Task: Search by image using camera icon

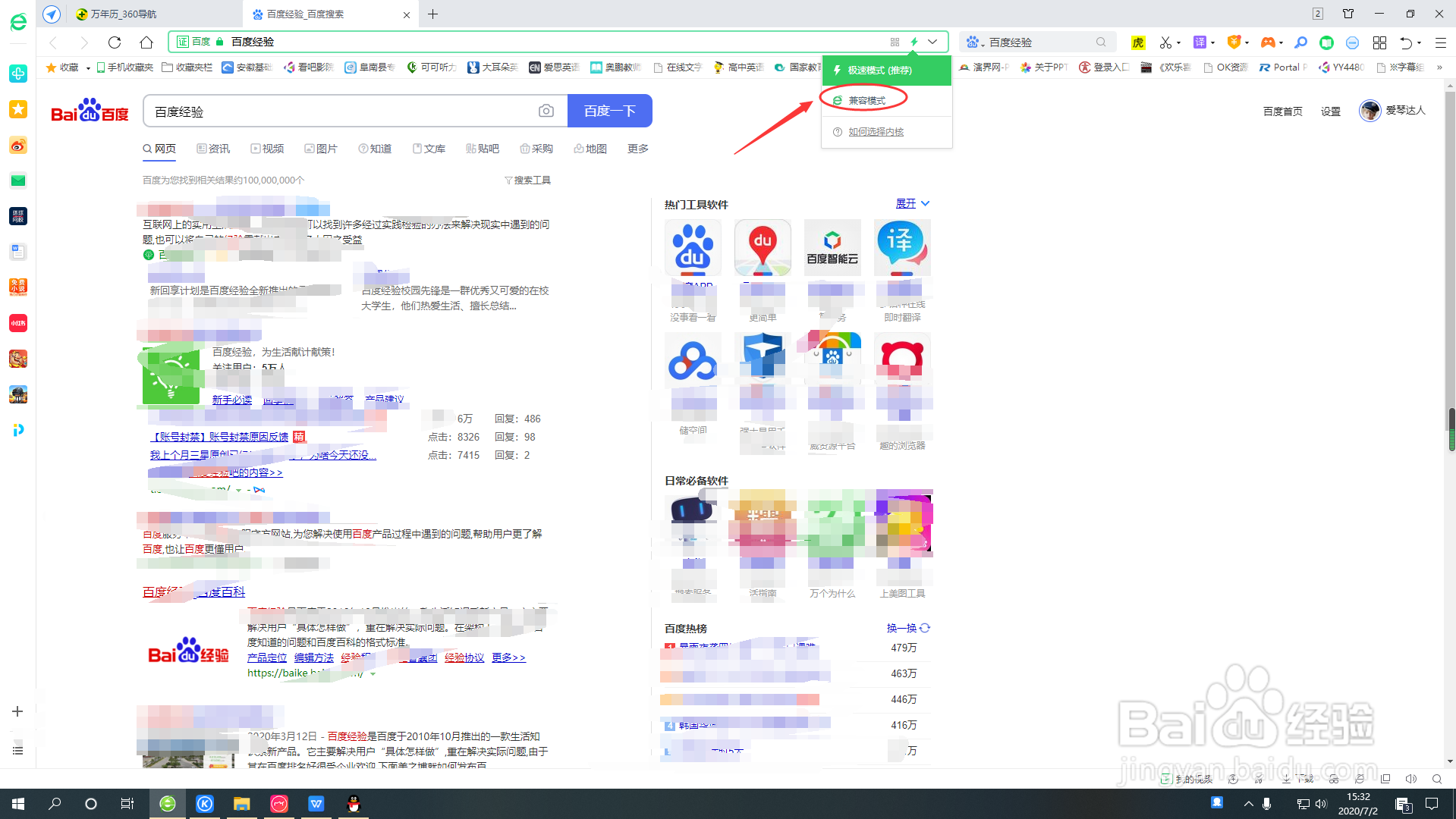Action: pos(546,111)
